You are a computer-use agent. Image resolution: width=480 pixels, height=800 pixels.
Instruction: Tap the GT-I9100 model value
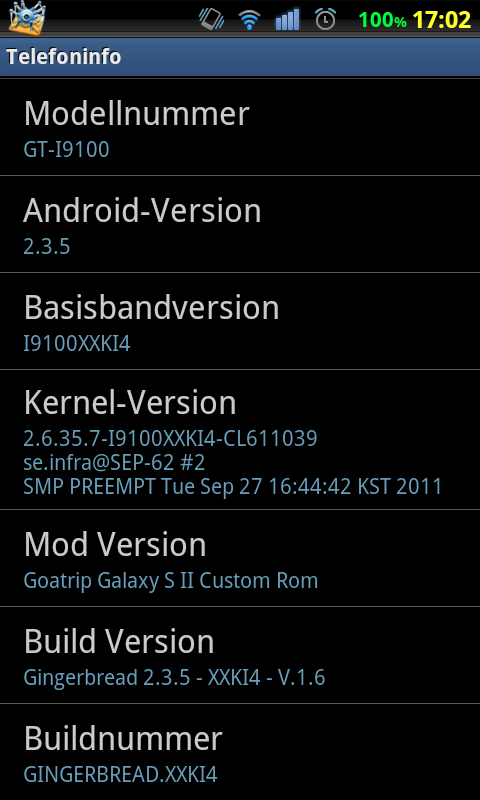tap(66, 149)
